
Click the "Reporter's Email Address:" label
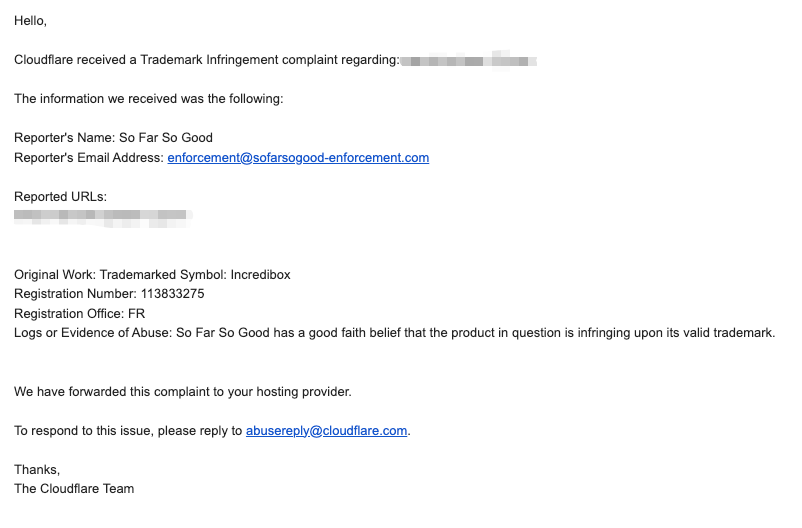coord(89,158)
